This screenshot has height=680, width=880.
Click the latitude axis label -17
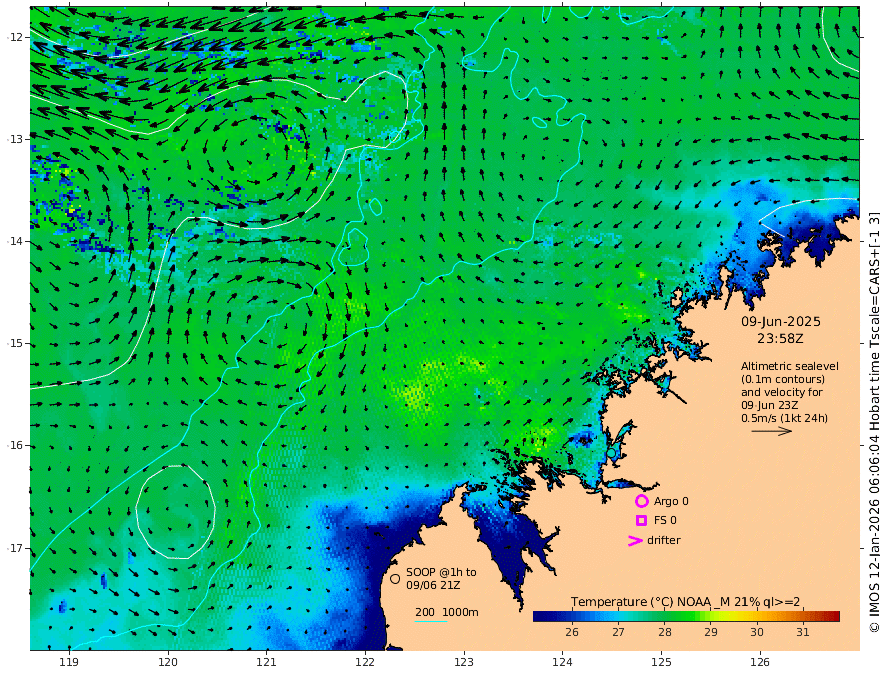coord(15,548)
